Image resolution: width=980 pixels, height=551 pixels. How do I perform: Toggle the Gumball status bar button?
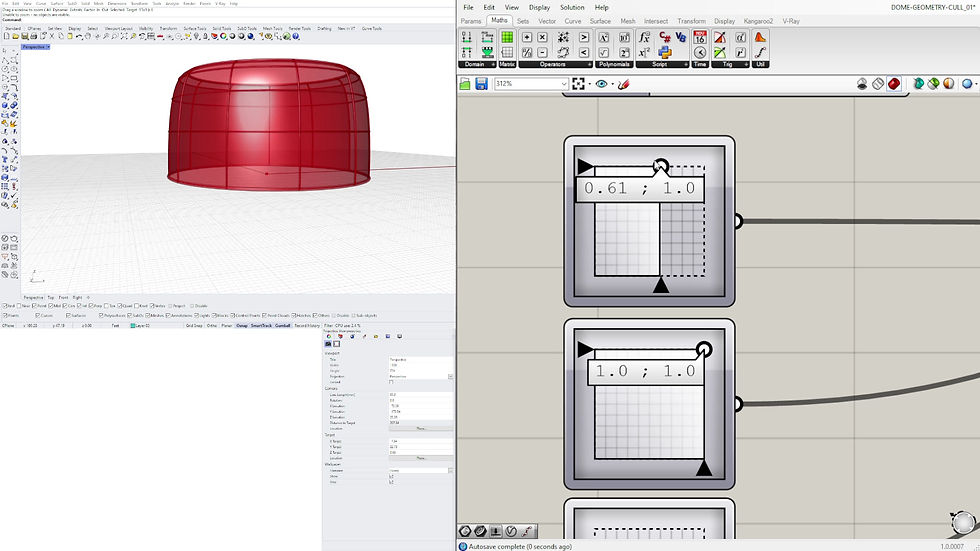[x=282, y=325]
